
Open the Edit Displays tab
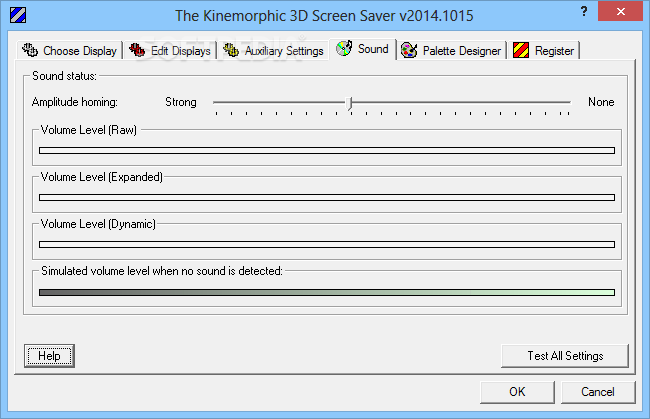pos(170,51)
